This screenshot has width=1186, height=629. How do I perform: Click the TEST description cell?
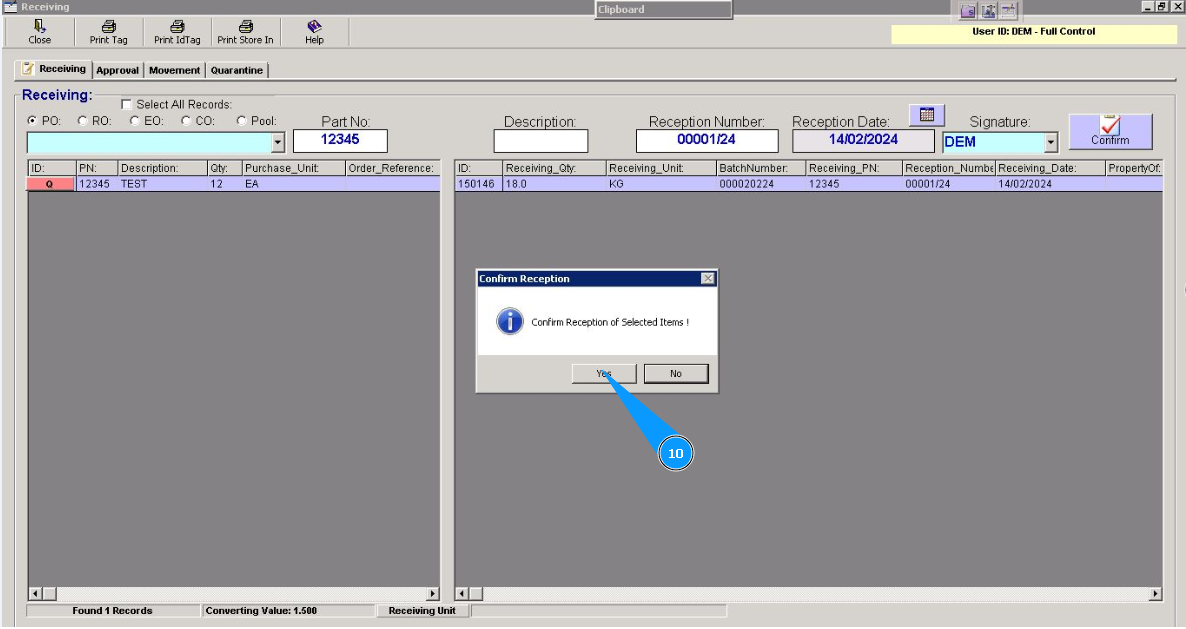tap(162, 184)
